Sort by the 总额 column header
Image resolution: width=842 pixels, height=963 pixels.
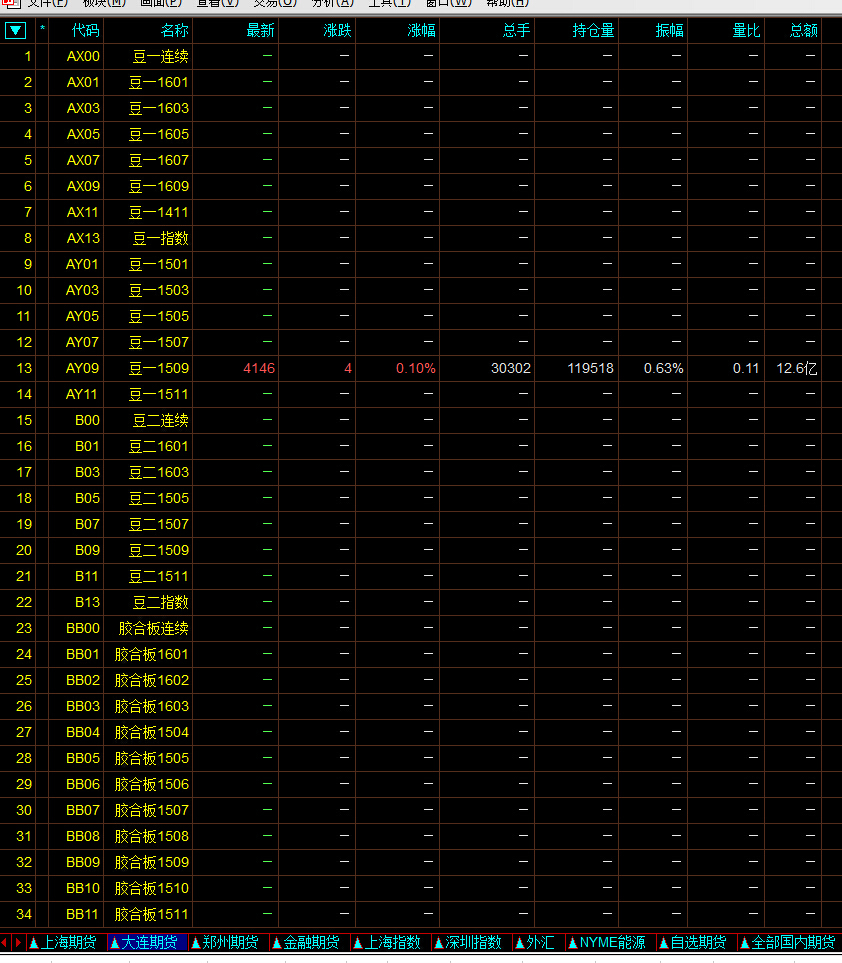click(804, 30)
